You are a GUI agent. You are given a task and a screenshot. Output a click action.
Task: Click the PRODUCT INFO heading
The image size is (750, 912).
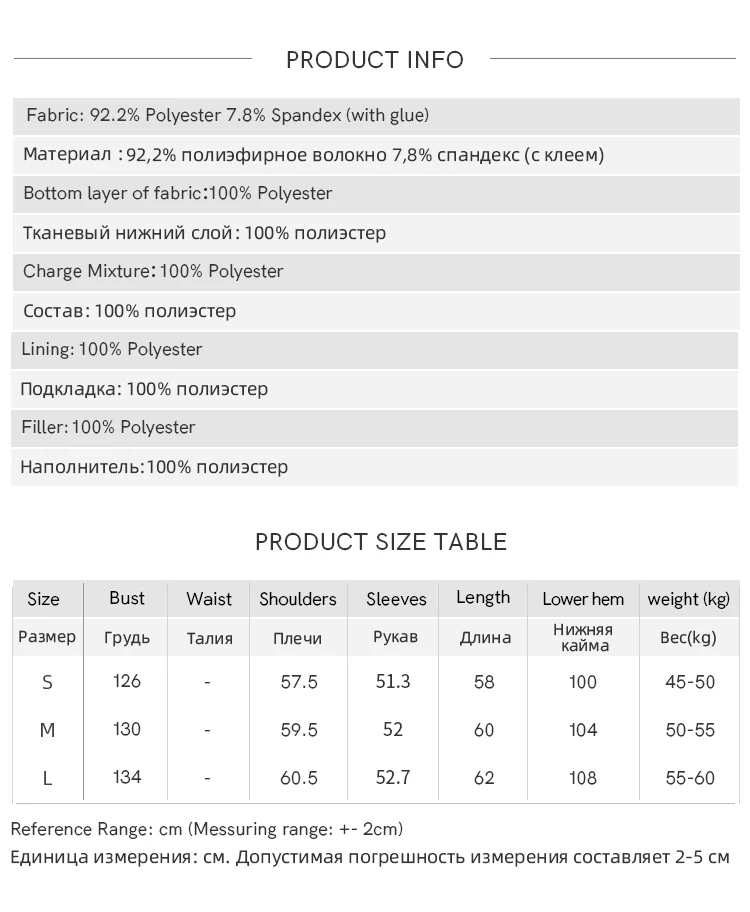(375, 60)
